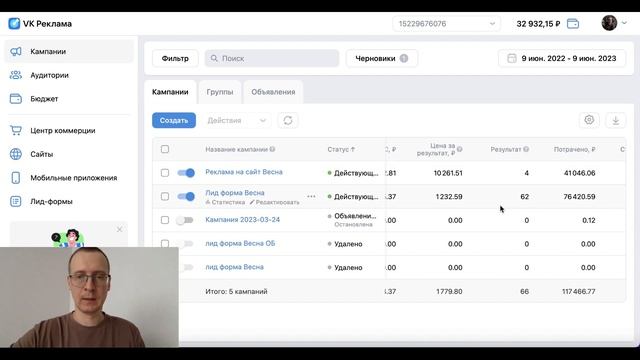Click the balance 32 932,15 ₽
The image size is (640, 360).
tap(538, 24)
